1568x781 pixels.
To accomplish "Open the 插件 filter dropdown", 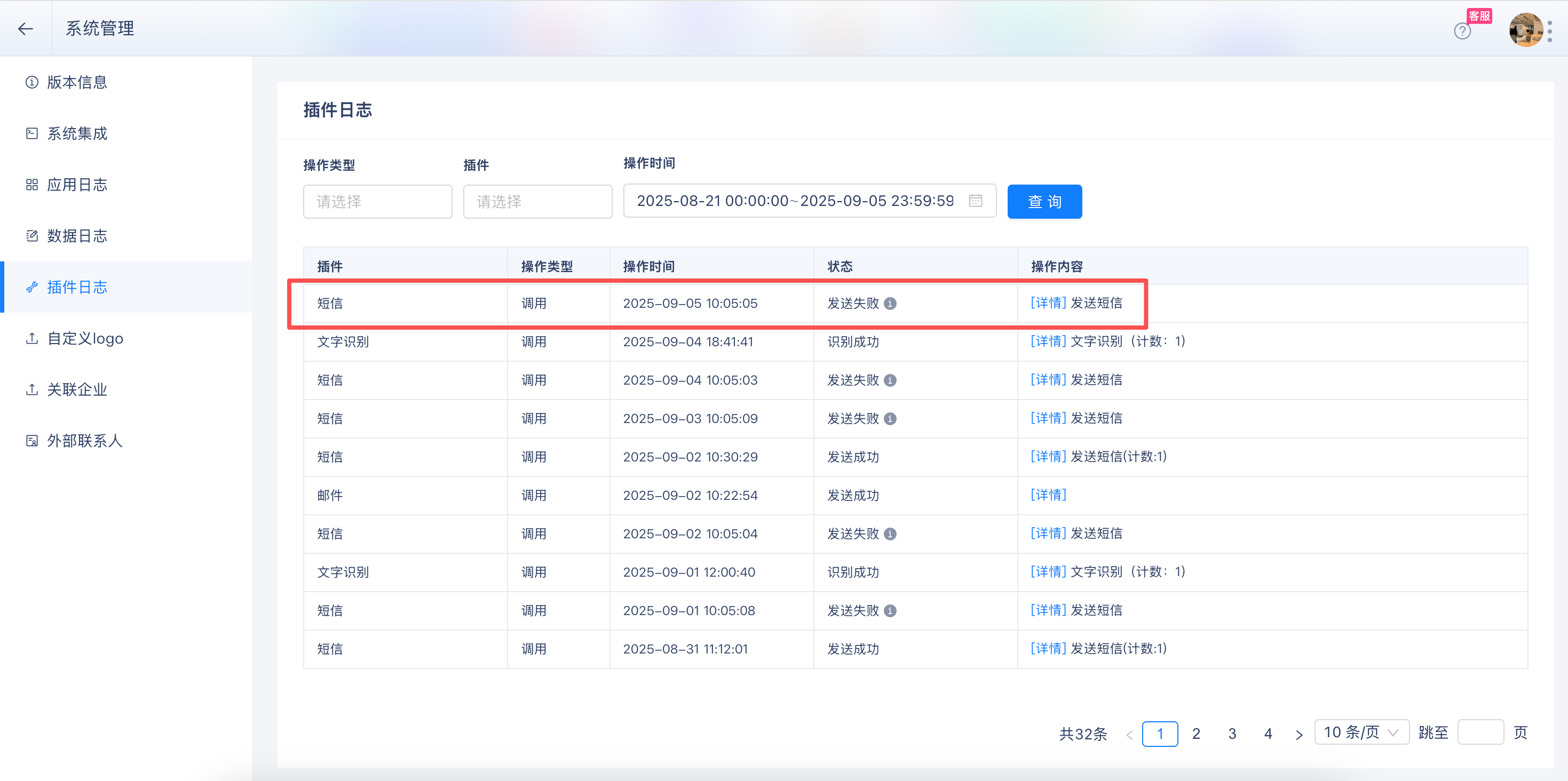I will pyautogui.click(x=537, y=201).
